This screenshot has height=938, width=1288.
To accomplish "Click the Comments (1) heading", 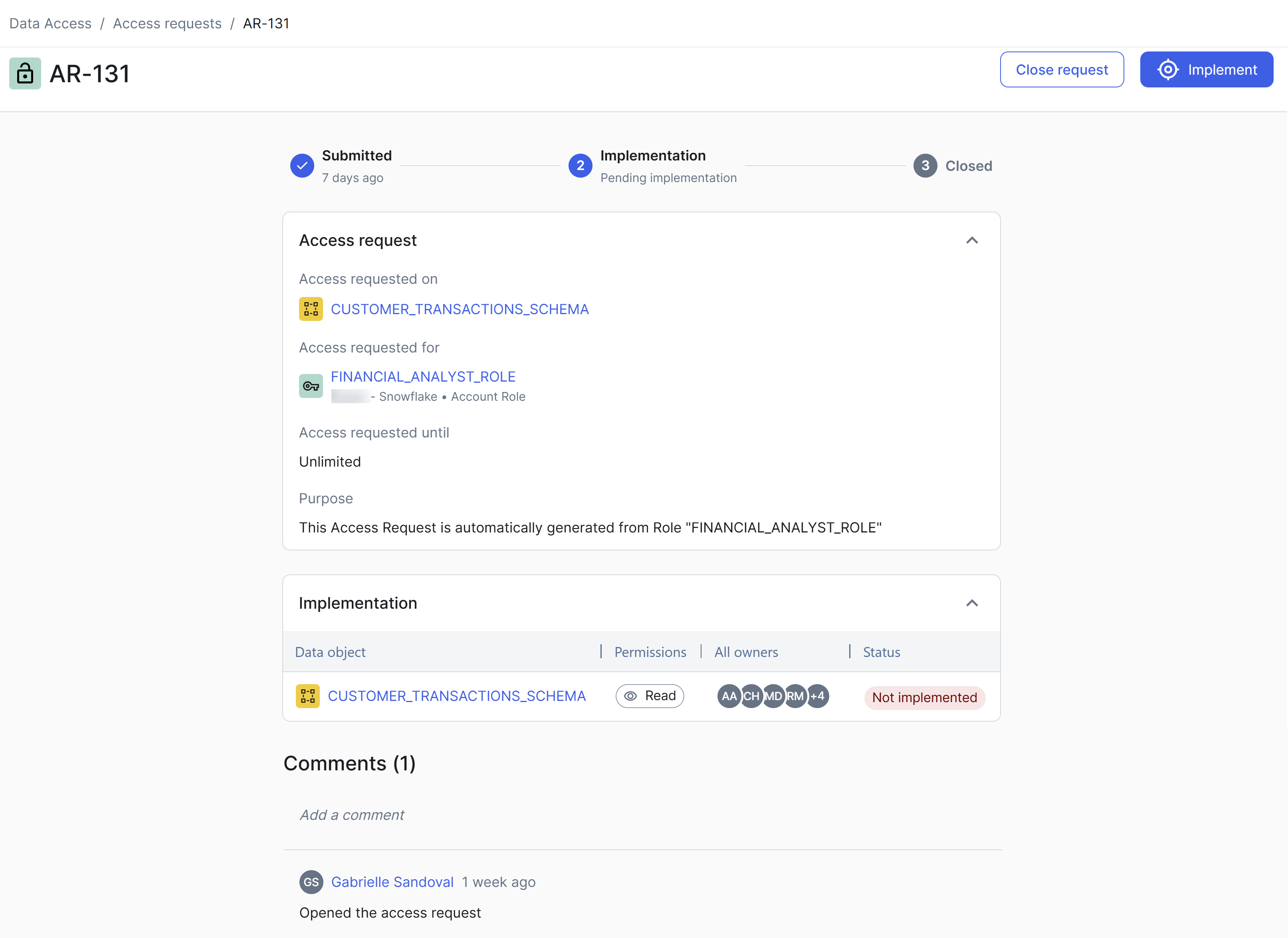I will coord(350,764).
